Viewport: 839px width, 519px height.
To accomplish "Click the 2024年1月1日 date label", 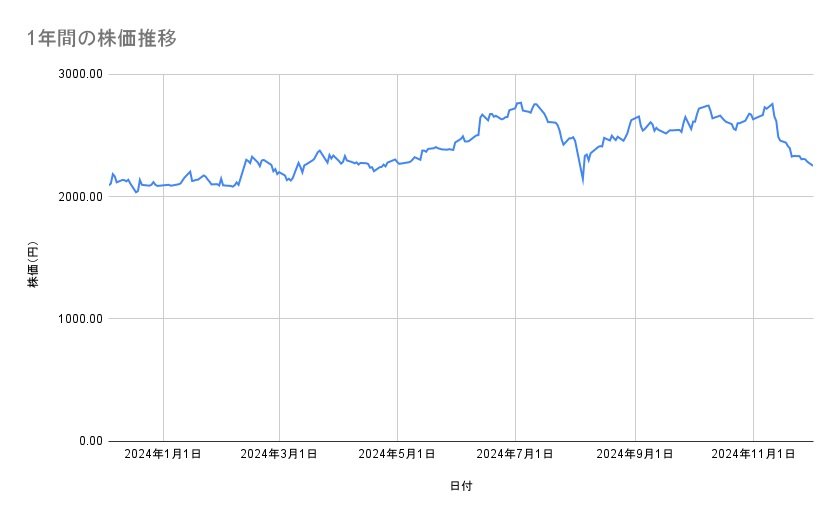I will click(x=163, y=455).
